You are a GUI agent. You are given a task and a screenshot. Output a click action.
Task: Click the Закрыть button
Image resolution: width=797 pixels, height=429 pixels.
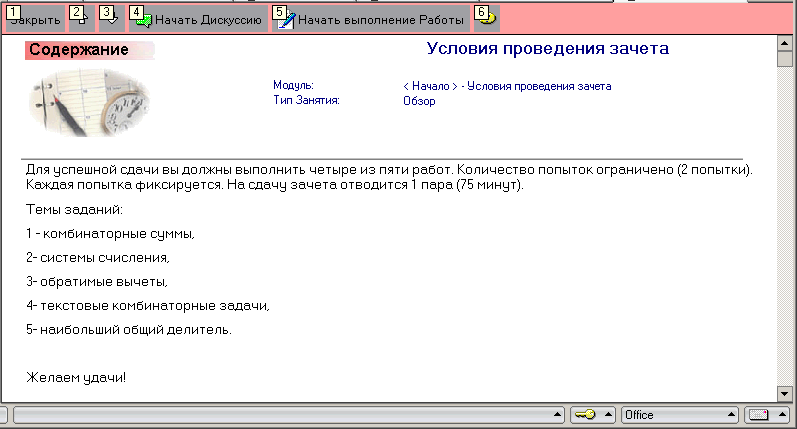coord(35,19)
